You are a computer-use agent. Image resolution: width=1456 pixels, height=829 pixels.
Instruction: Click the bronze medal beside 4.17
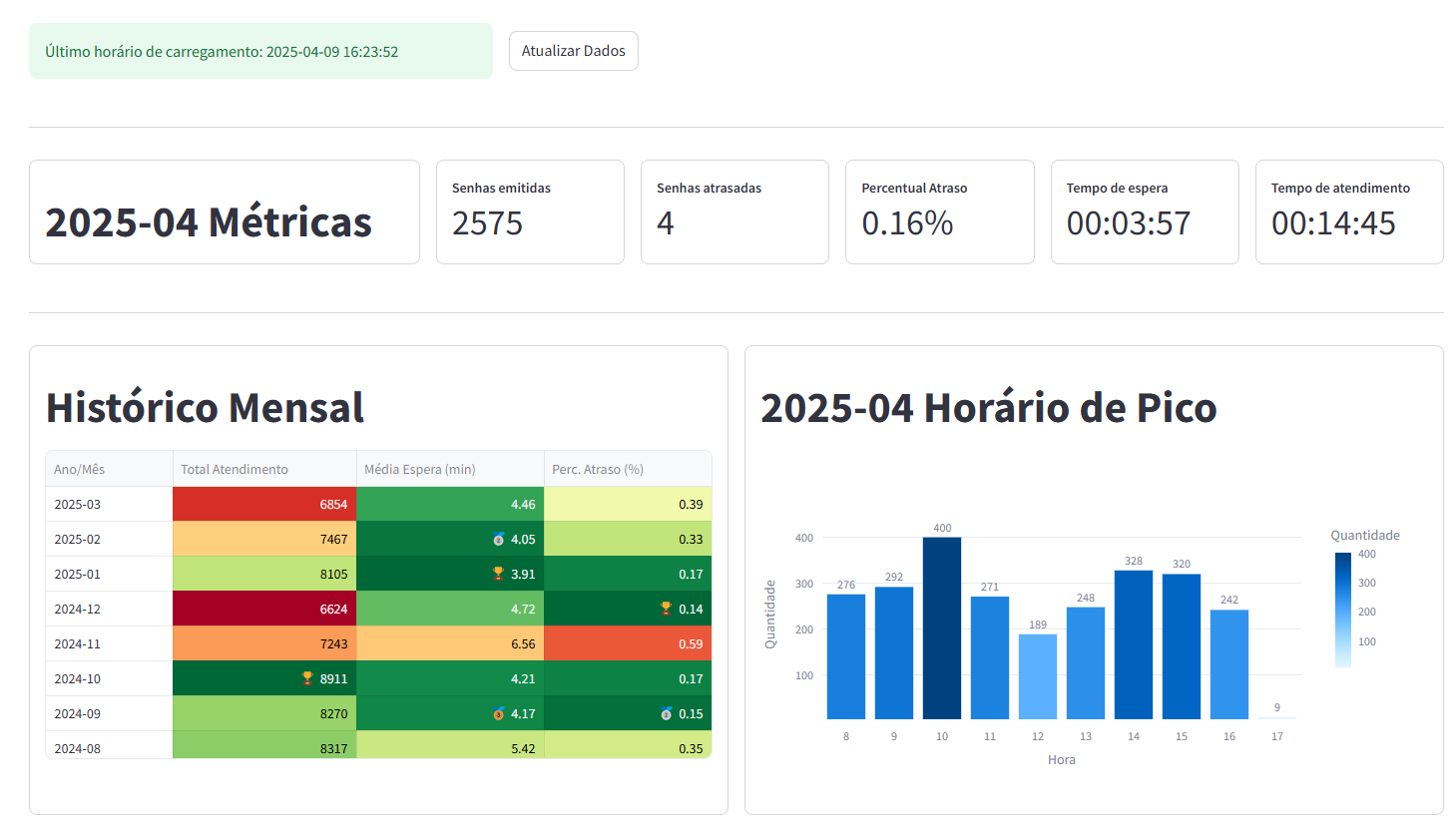498,713
